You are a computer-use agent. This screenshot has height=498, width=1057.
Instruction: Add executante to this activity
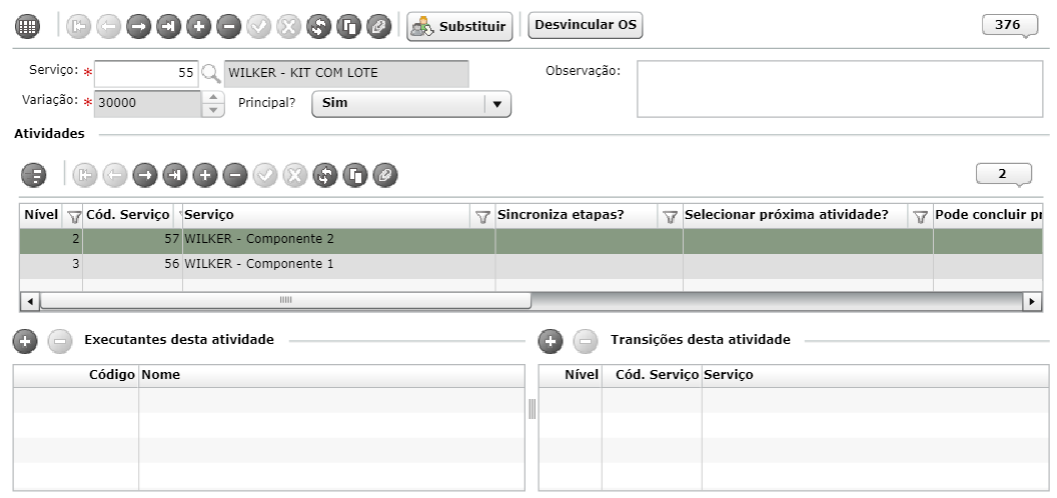25,342
